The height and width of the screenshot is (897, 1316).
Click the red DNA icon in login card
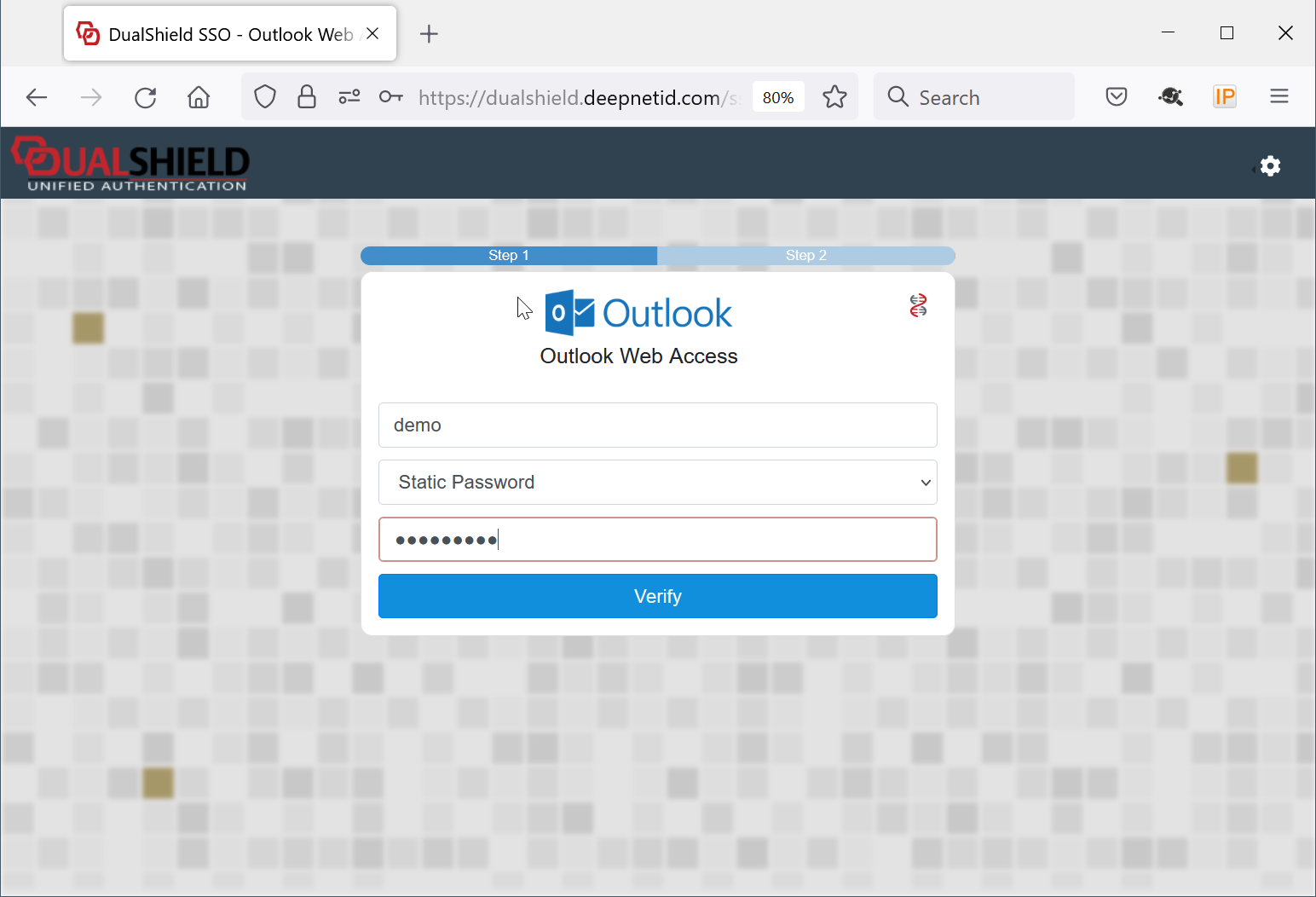point(918,305)
